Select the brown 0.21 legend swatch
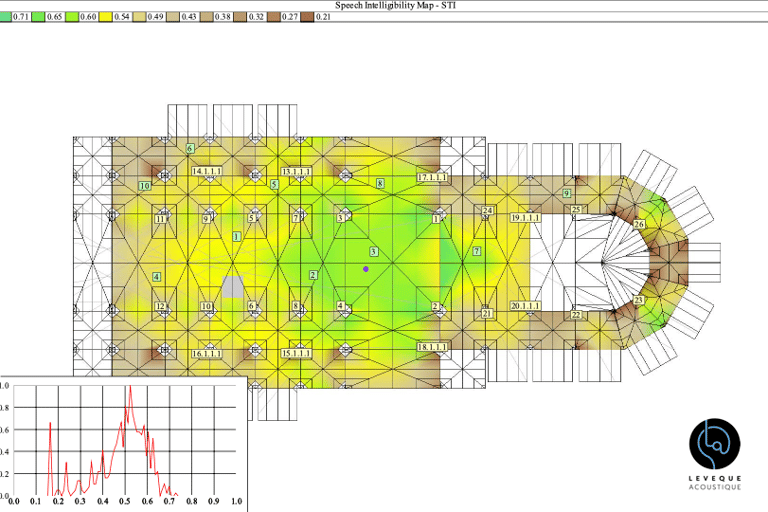Image resolution: width=768 pixels, height=512 pixels. coord(307,17)
